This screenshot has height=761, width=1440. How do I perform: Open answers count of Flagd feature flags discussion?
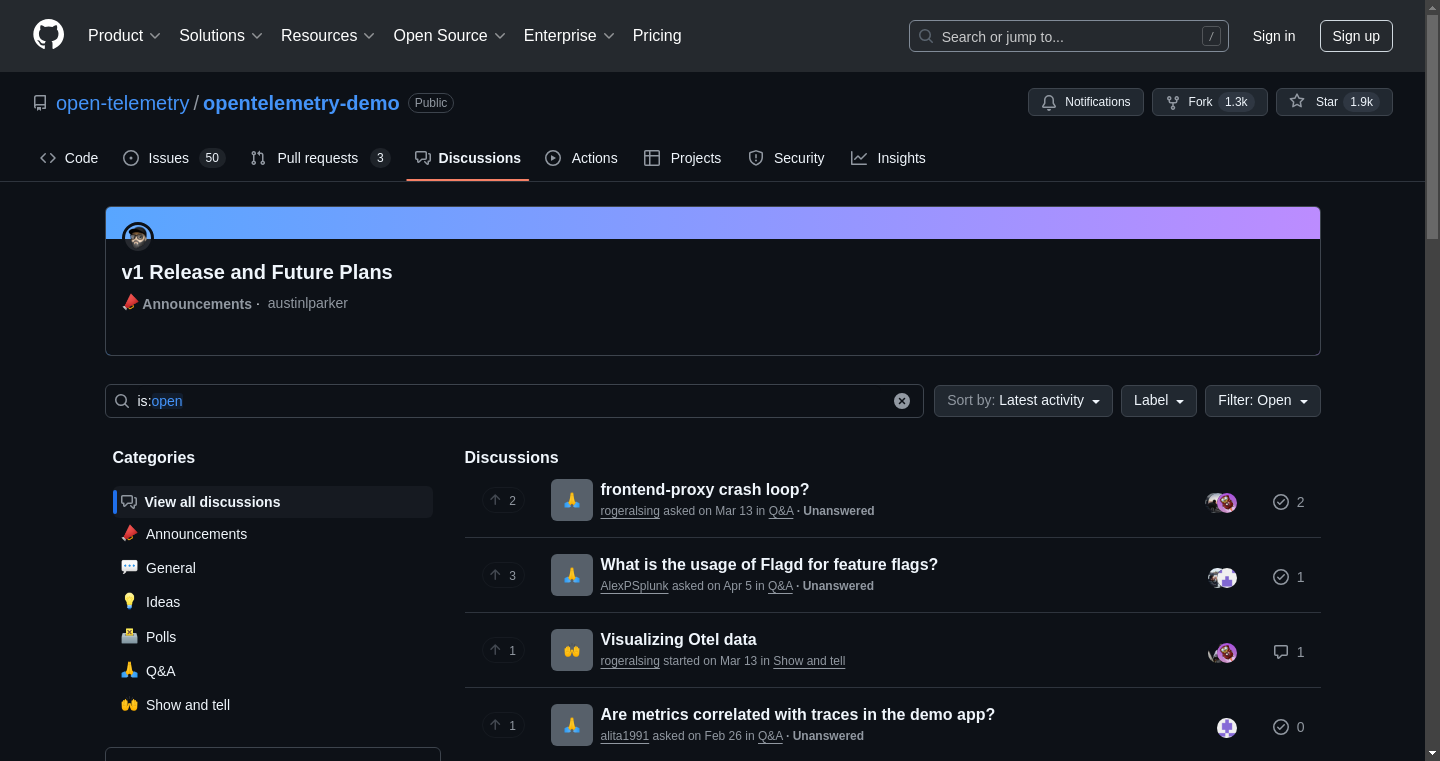[x=1288, y=577]
